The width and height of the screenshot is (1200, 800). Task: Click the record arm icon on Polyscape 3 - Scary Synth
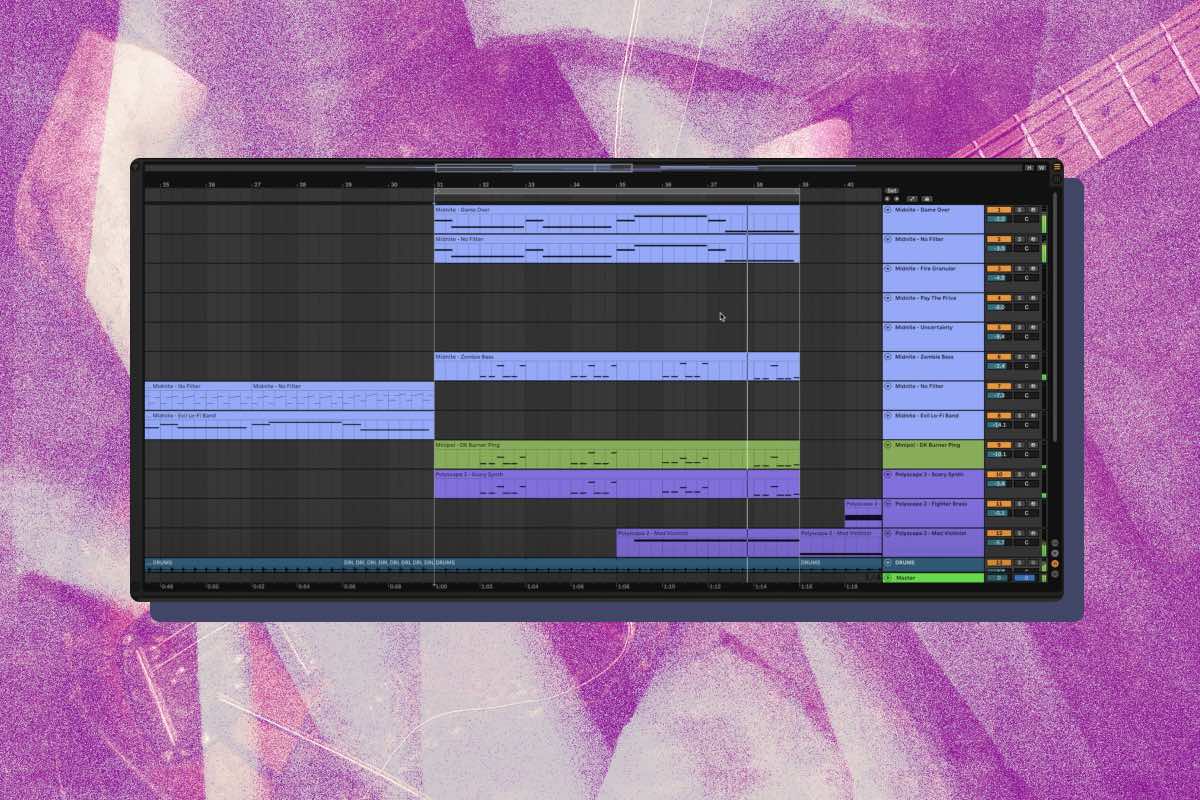click(x=1032, y=474)
